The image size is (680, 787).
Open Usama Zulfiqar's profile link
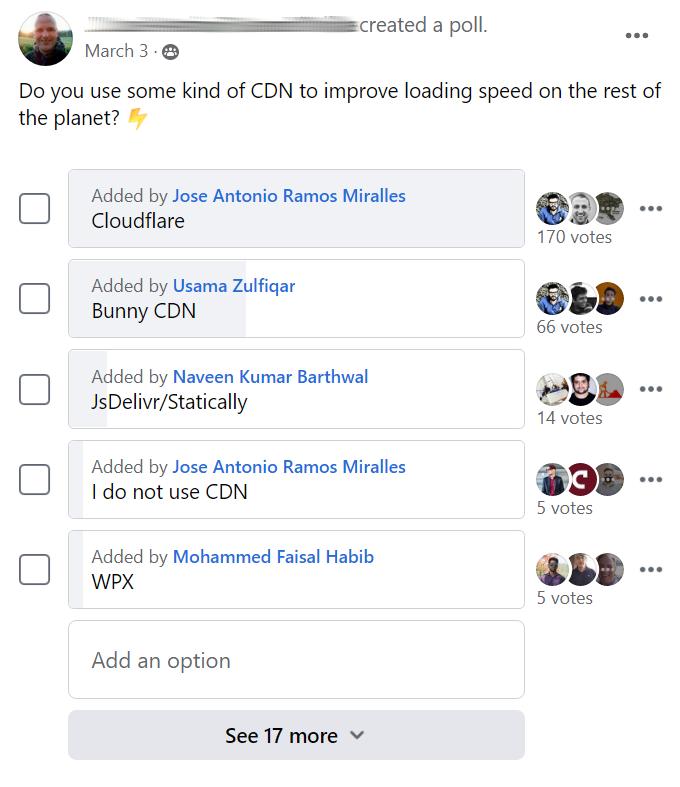click(234, 286)
